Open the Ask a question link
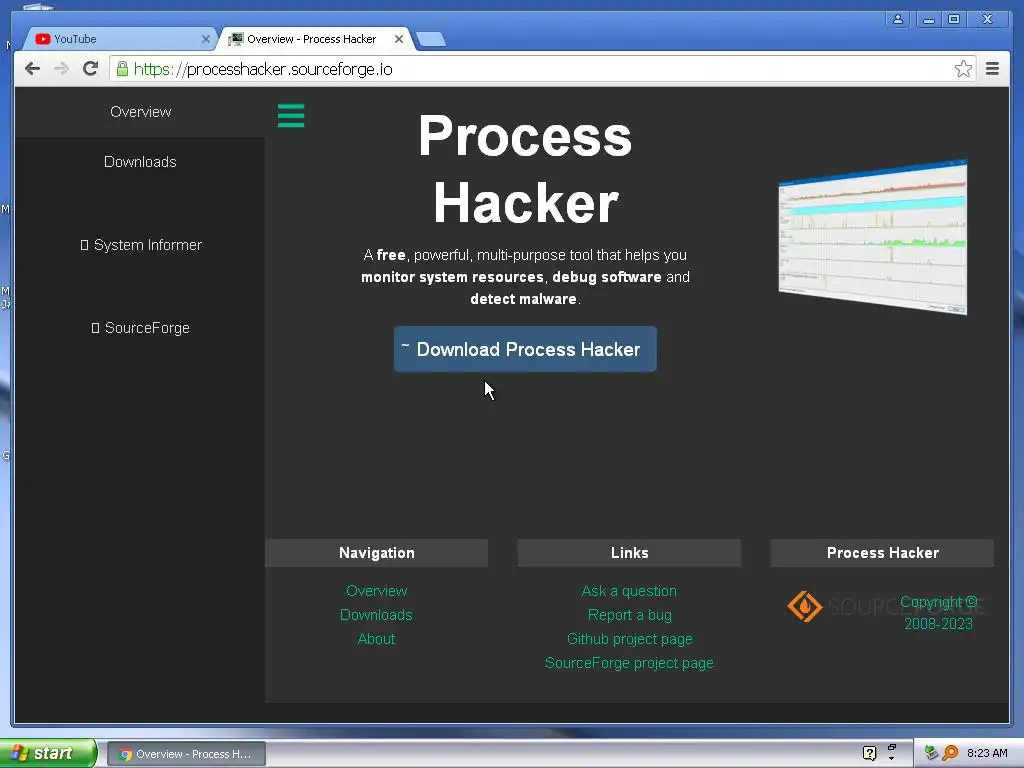 tap(629, 591)
